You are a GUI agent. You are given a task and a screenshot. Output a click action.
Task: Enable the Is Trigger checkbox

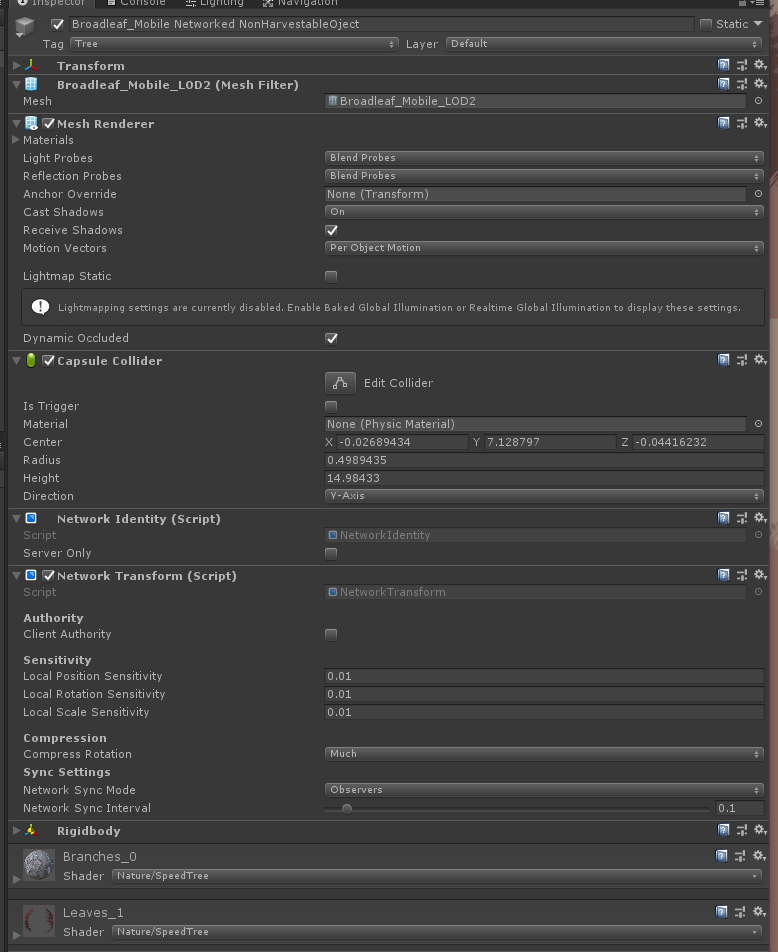click(331, 406)
